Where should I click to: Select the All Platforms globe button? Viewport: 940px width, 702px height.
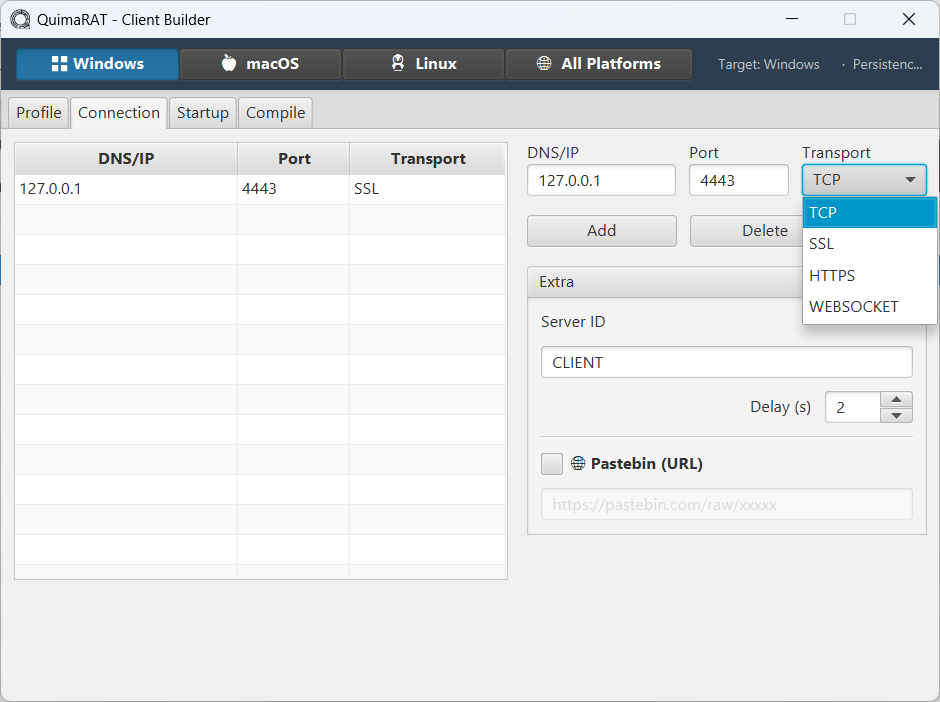coord(598,64)
